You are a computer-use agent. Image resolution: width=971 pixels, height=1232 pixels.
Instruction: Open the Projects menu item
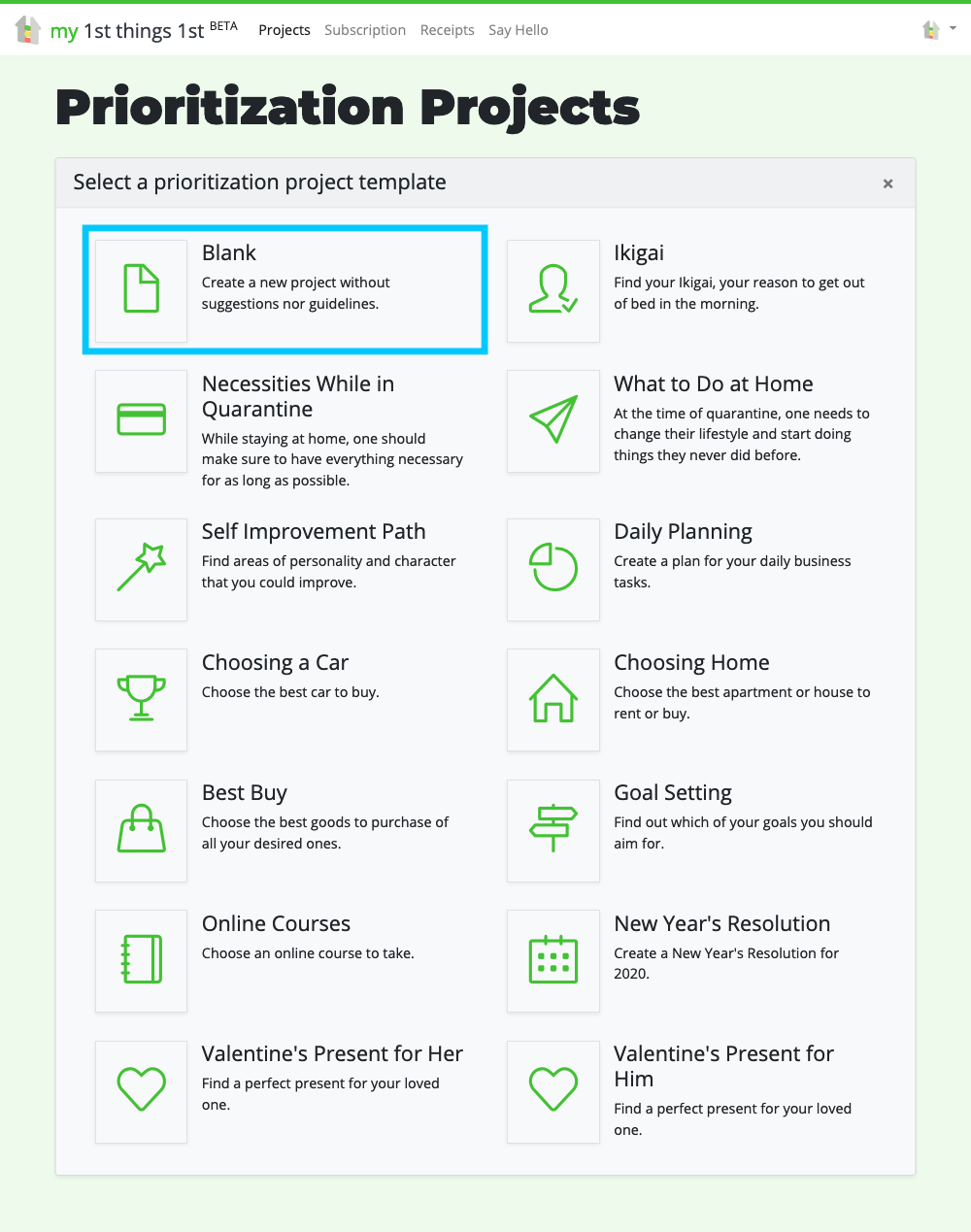285,30
